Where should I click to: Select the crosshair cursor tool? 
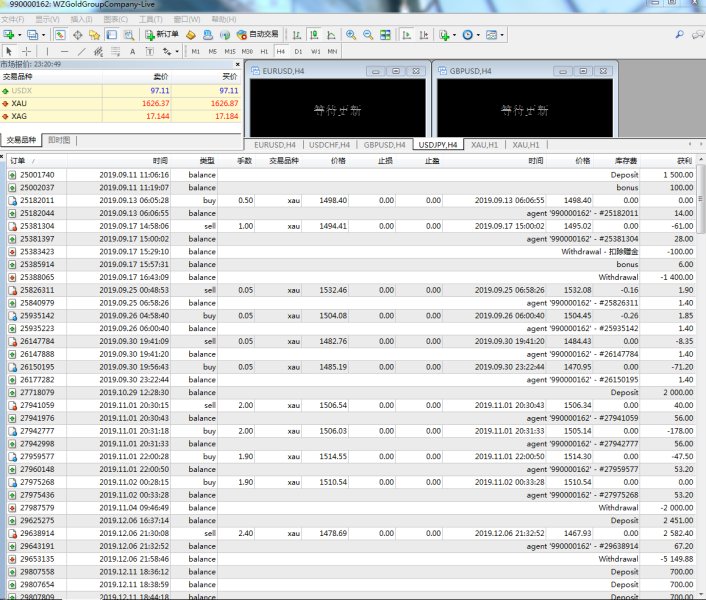point(27,51)
